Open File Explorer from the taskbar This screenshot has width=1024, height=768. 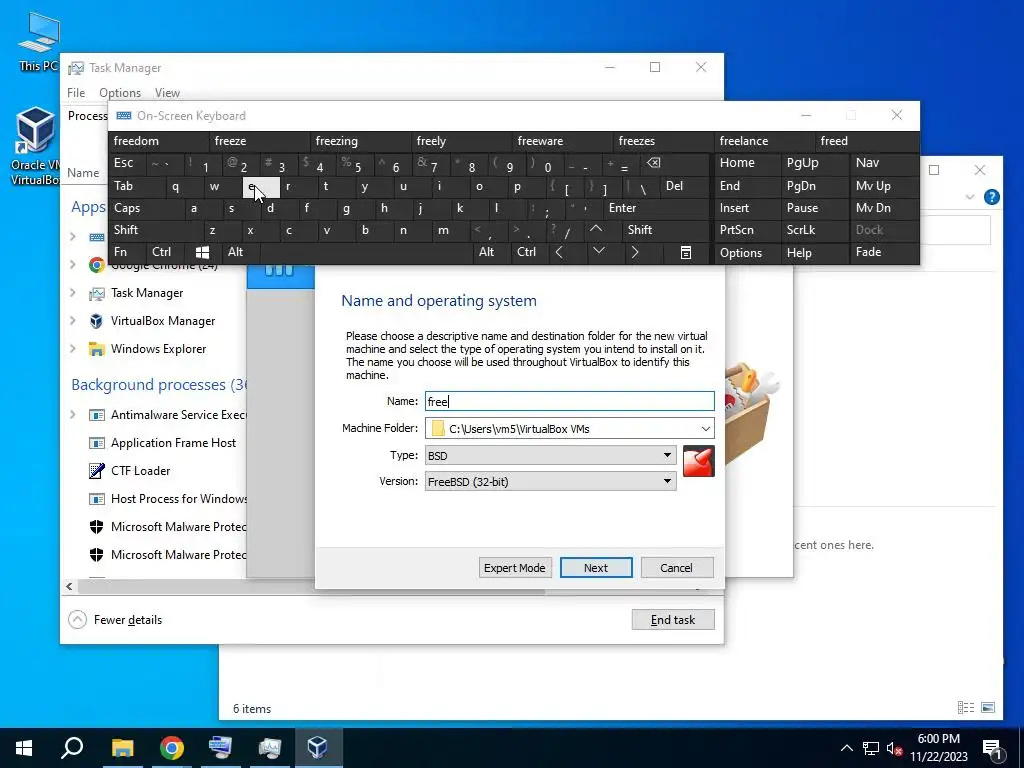tap(122, 748)
